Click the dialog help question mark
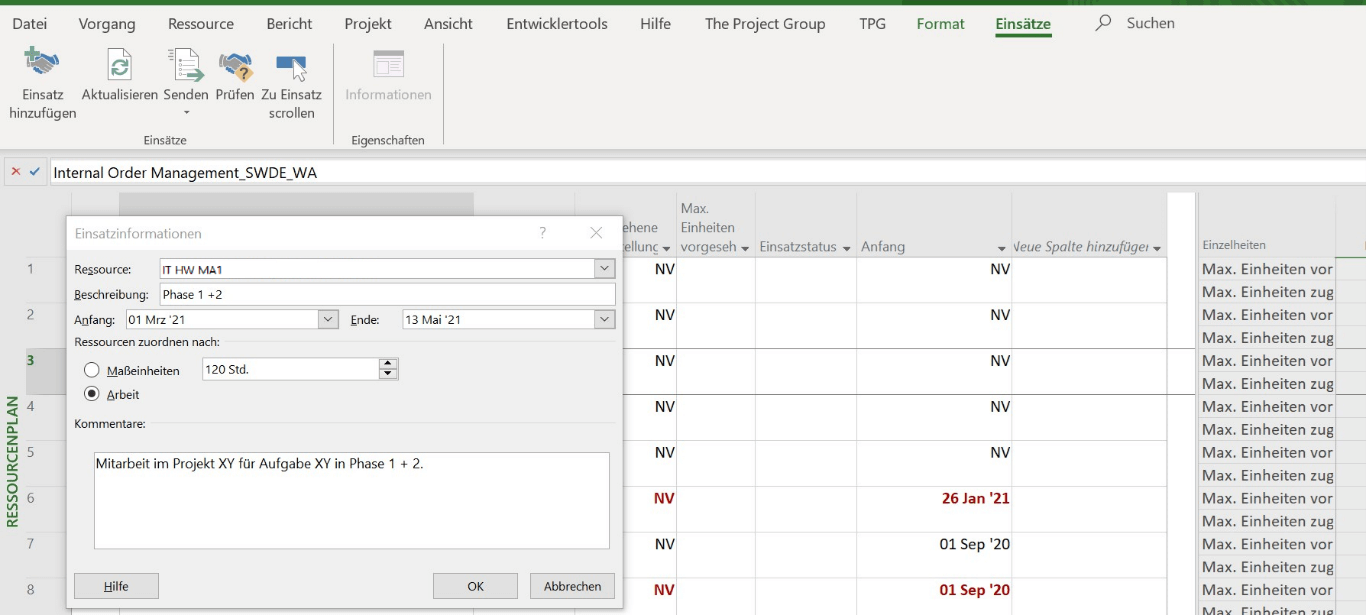This screenshot has width=1366, height=615. coord(543,233)
